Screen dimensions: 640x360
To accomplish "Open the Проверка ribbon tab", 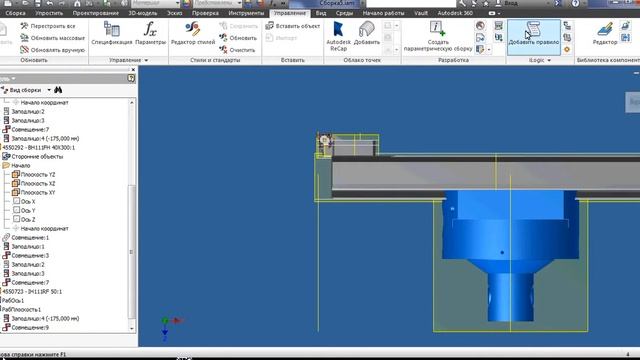I will [205, 13].
